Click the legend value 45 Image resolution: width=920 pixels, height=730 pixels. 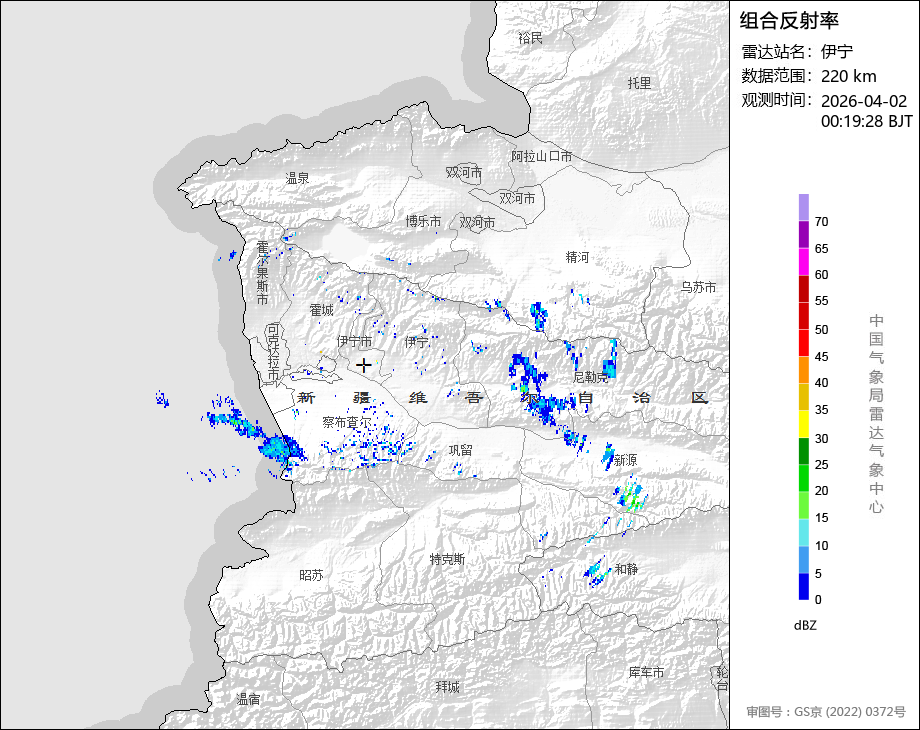[x=821, y=357]
